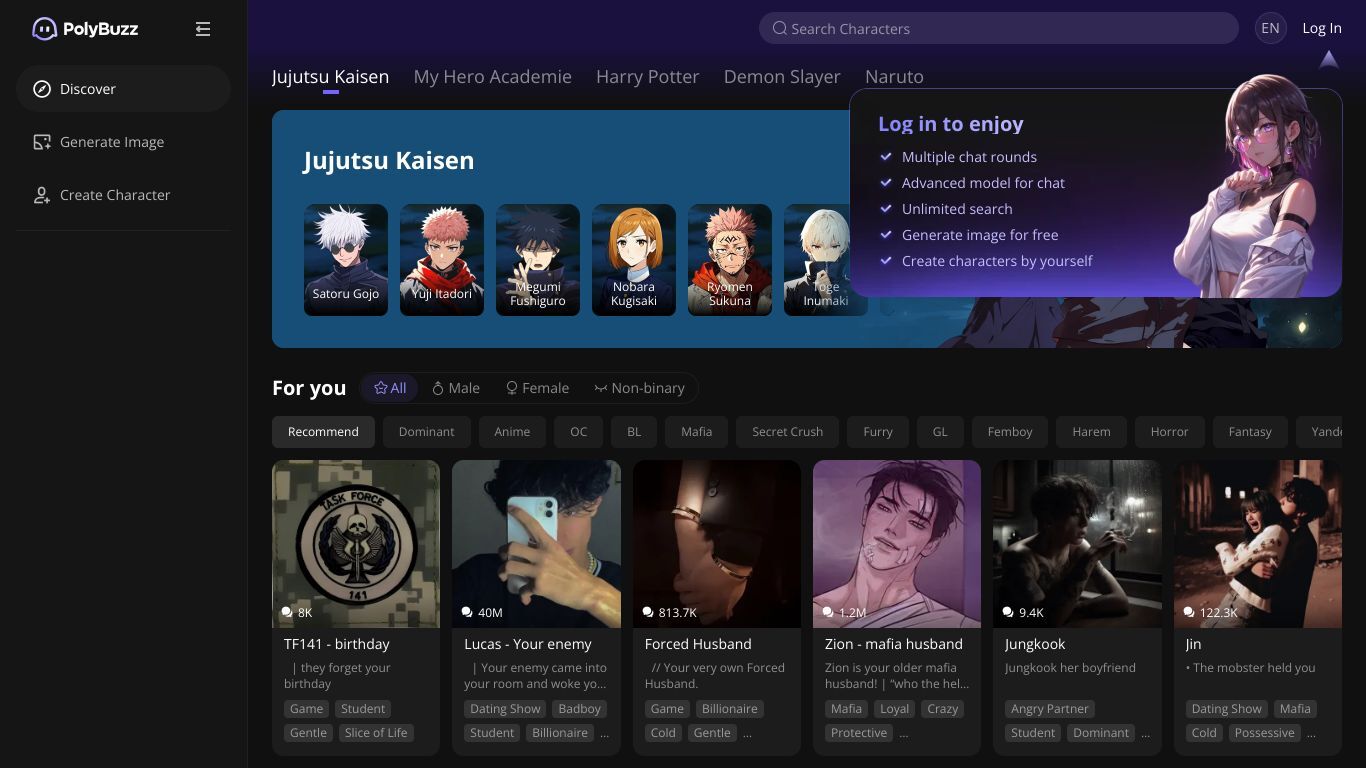
Task: Click the chat count icon on Zion card
Action: pyautogui.click(x=828, y=612)
